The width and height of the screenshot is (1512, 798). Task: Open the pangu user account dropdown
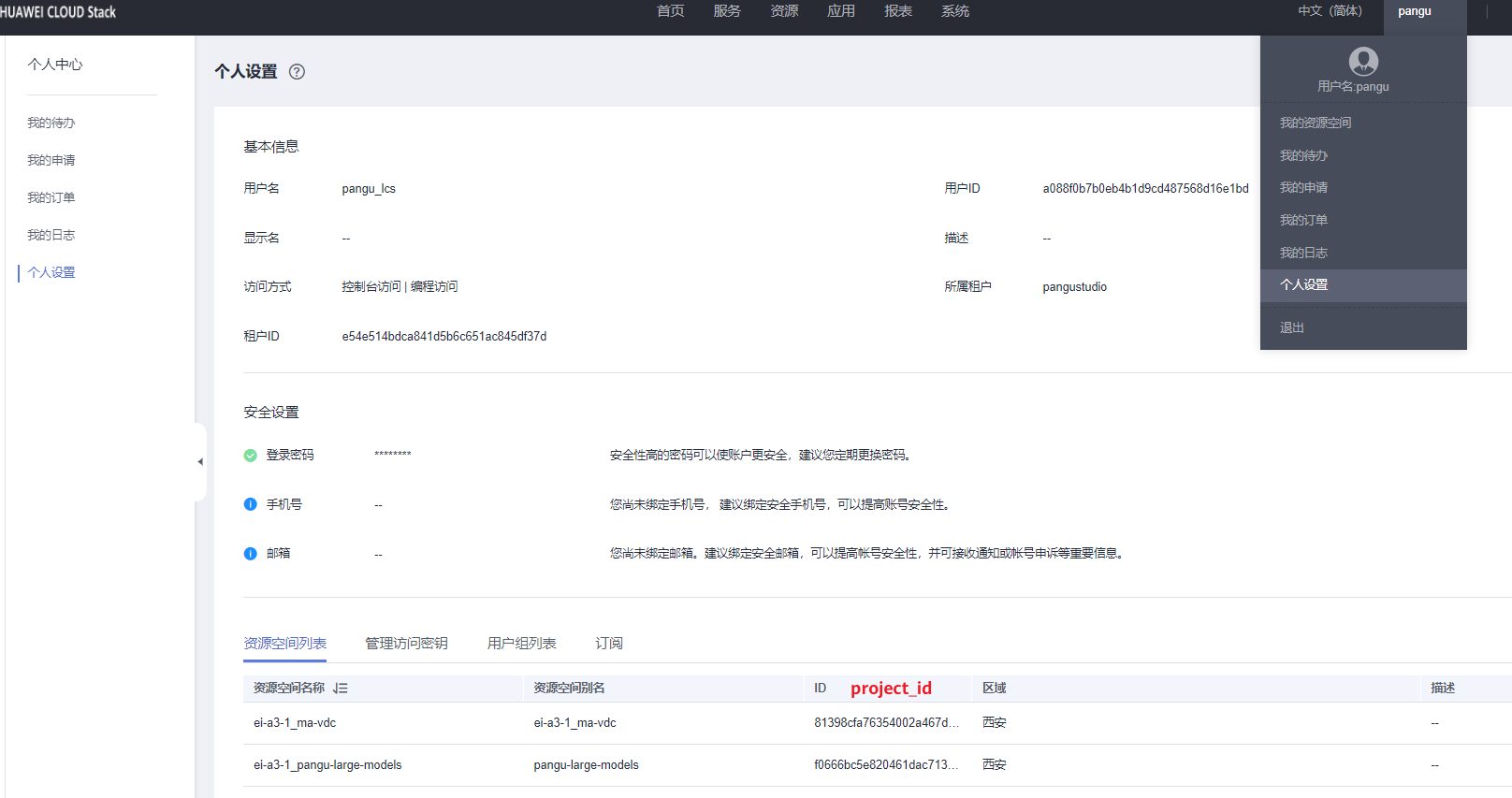1414,11
